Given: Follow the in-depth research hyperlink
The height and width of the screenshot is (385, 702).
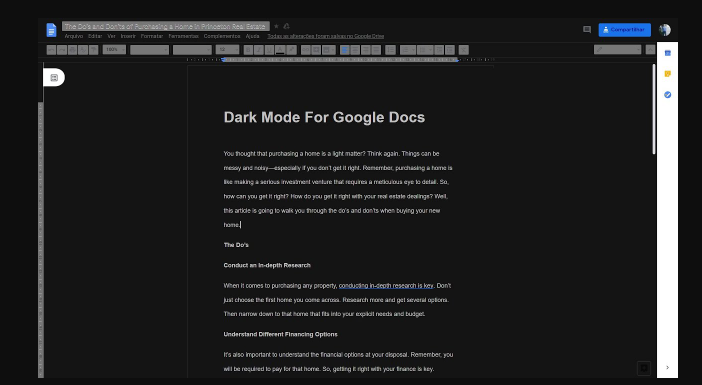Looking at the screenshot, I should point(386,286).
